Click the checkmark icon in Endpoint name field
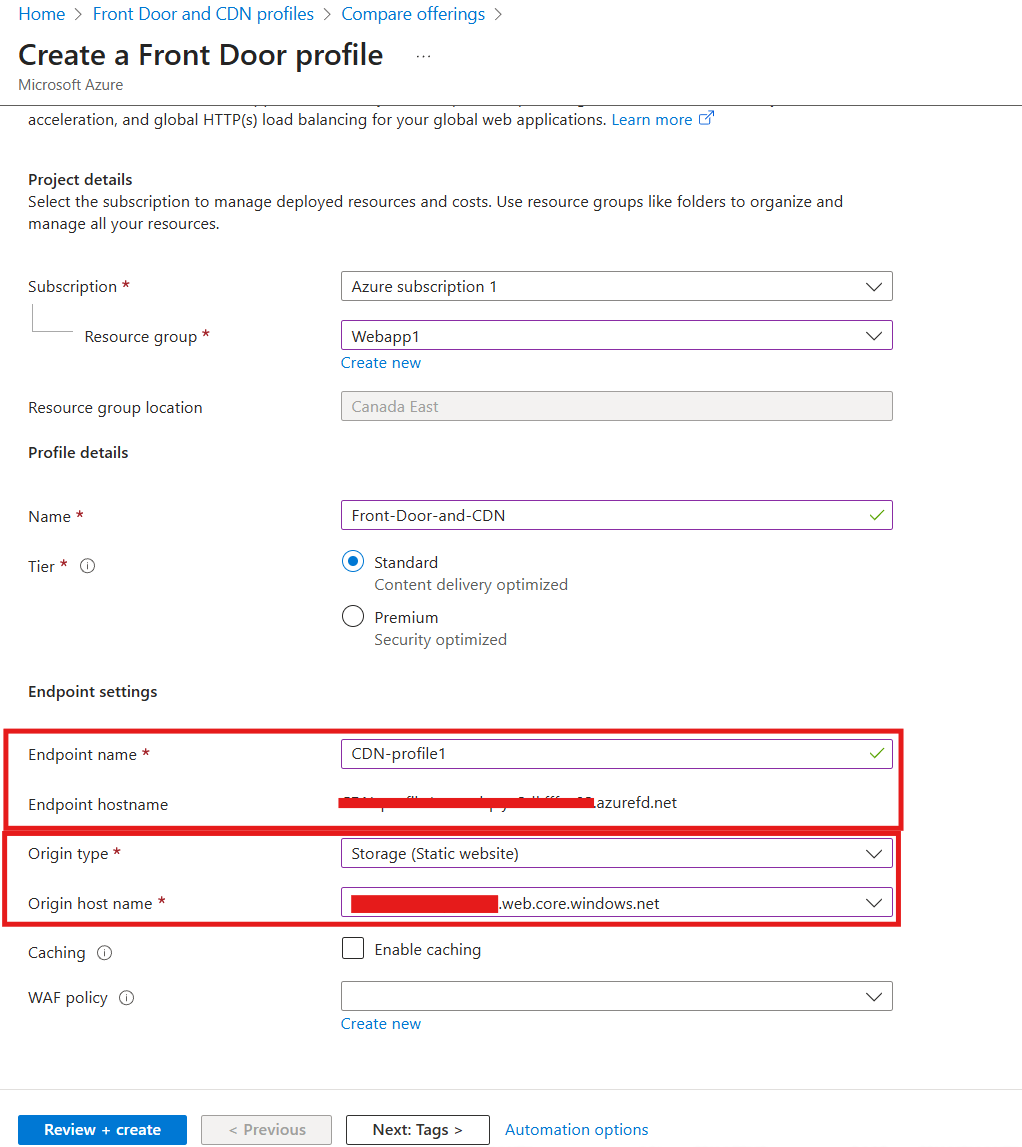Image resolution: width=1022 pixels, height=1147 pixels. coord(877,754)
